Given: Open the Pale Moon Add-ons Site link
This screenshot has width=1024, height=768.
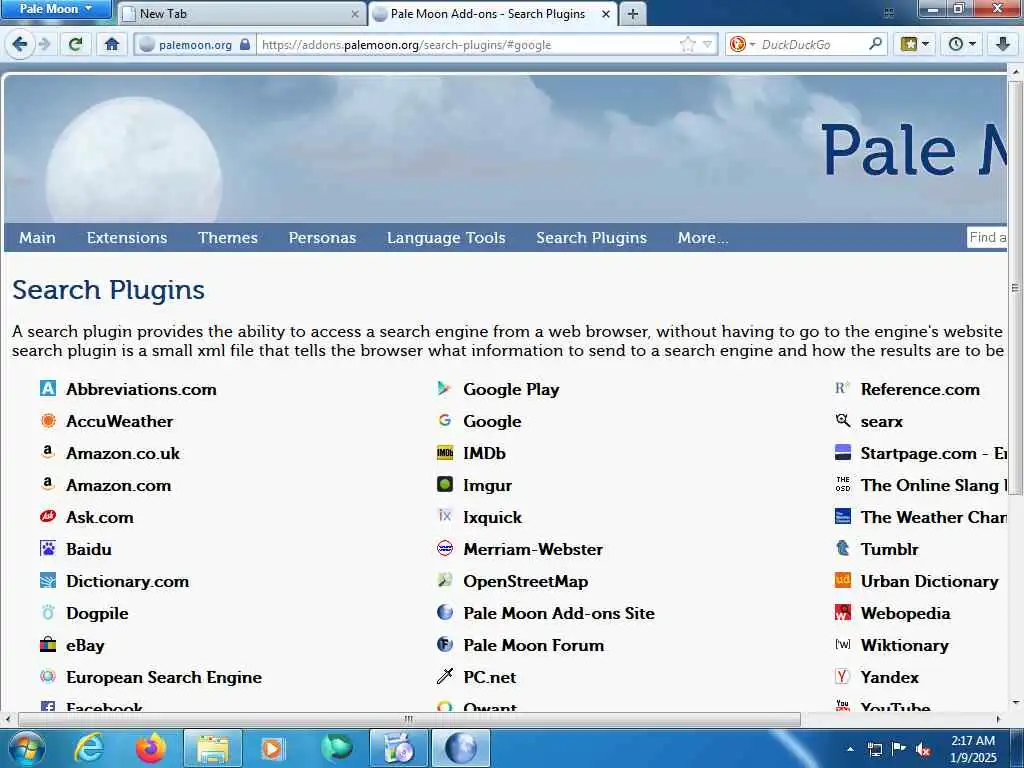Looking at the screenshot, I should pos(559,613).
